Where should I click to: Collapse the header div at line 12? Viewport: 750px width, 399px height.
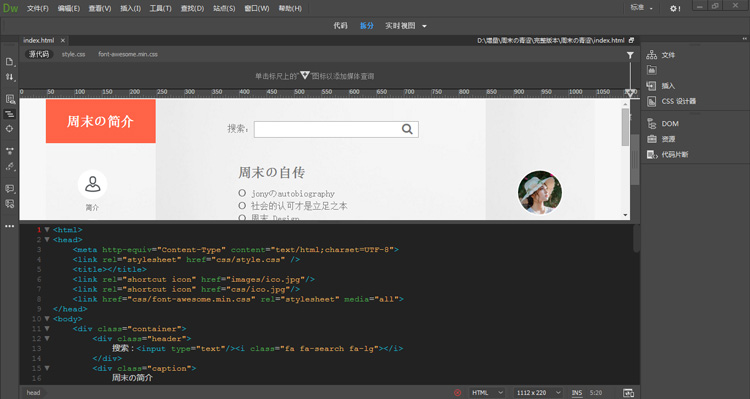point(47,338)
